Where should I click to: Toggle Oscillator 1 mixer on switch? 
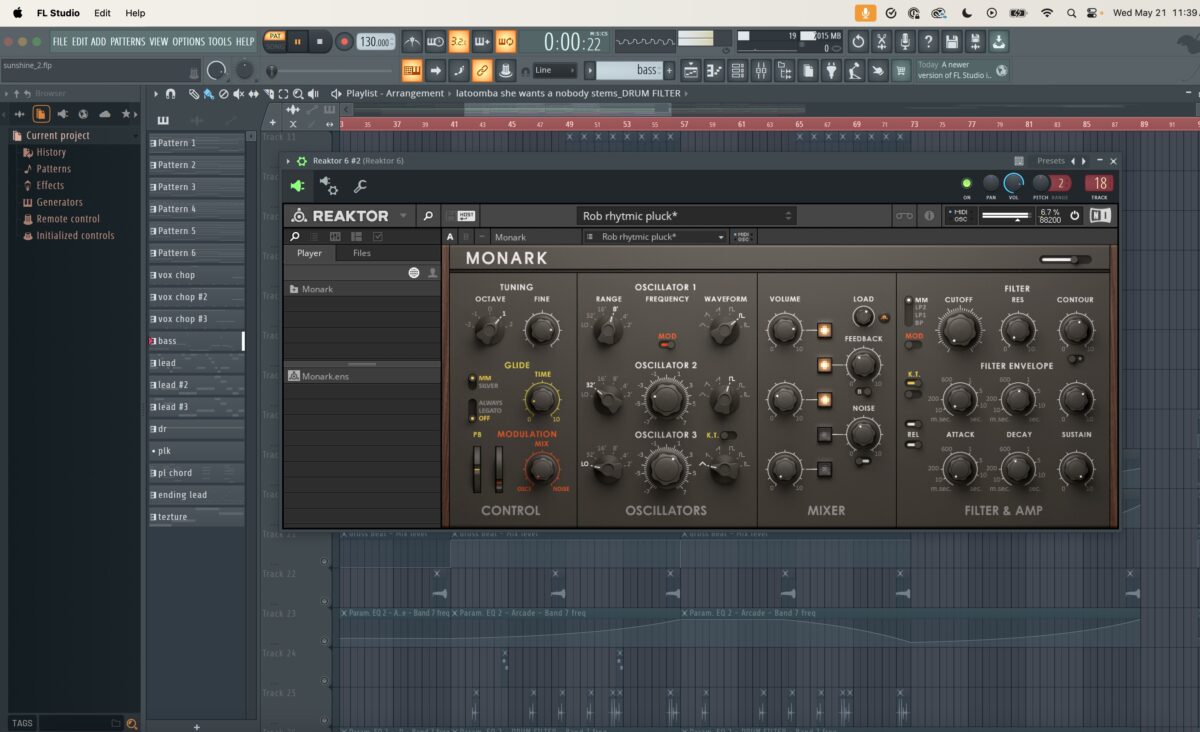point(824,329)
